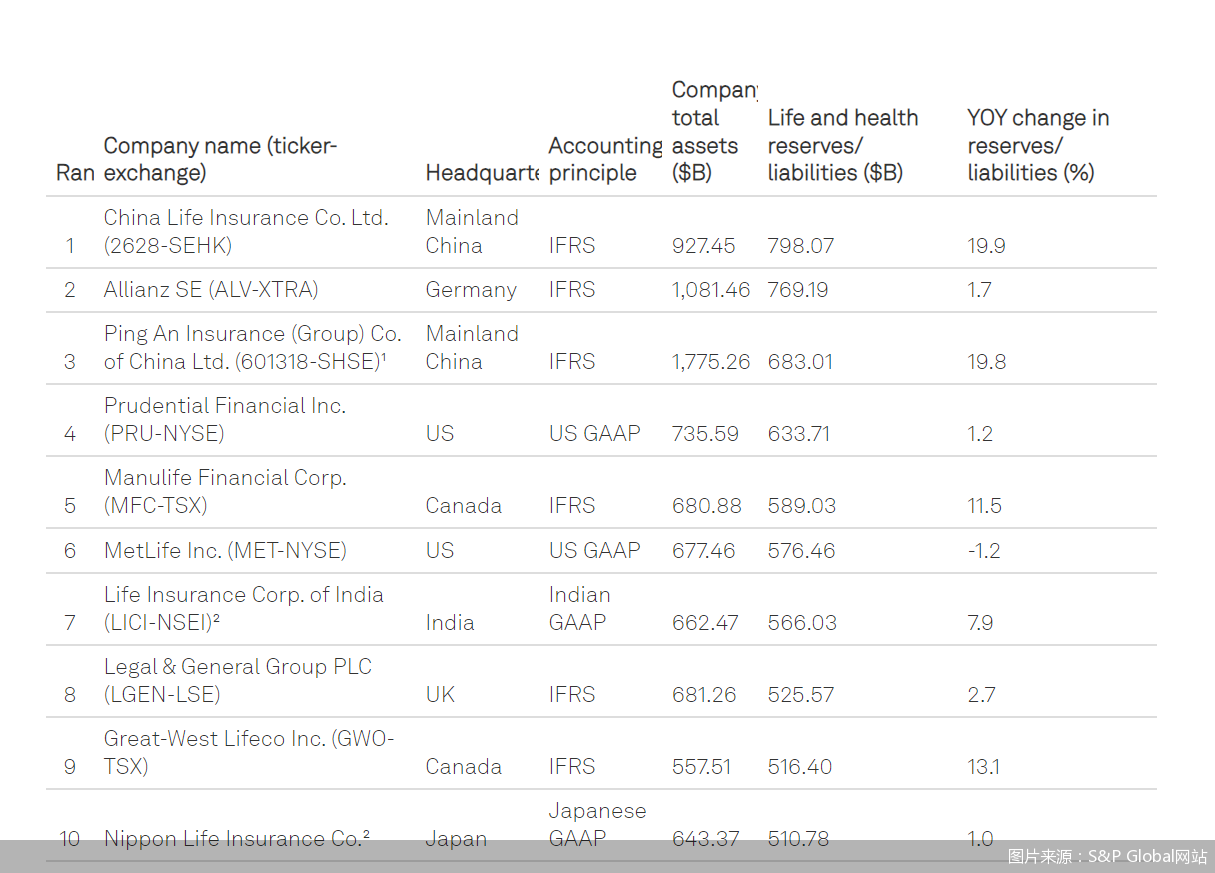Viewport: 1215px width, 873px height.
Task: Click the 1,775.26 total assets value
Action: coord(710,362)
